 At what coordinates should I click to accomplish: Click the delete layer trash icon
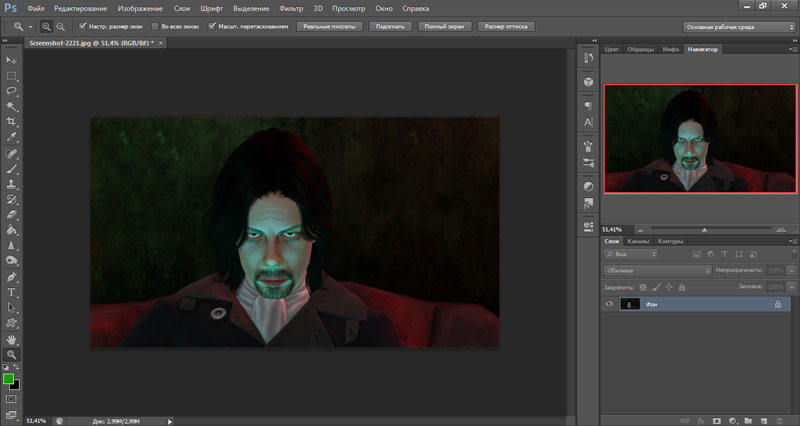pyautogui.click(x=779, y=421)
